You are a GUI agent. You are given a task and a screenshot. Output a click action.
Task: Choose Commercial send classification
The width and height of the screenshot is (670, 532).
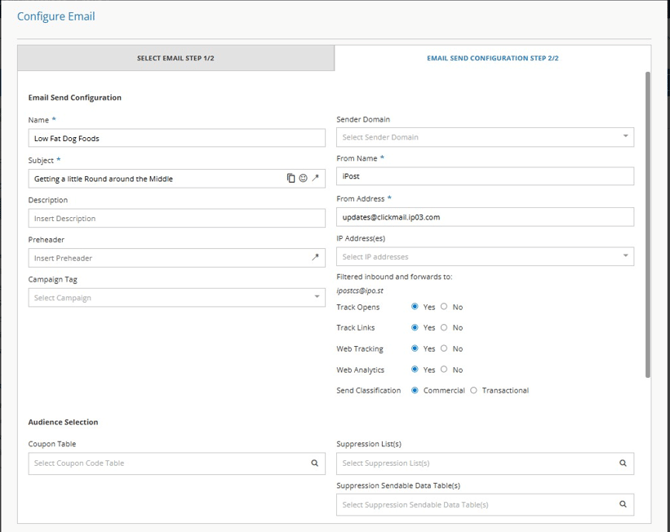tap(414, 390)
